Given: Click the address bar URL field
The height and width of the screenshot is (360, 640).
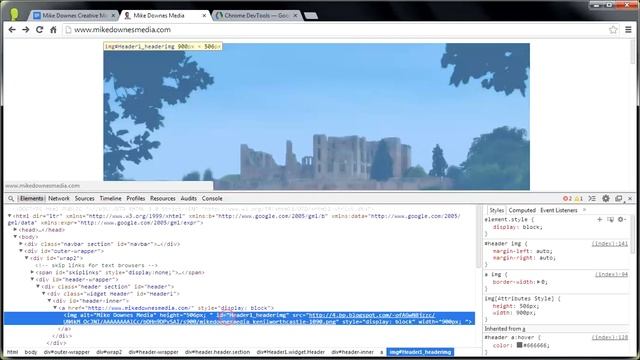Looking at the screenshot, I should (335, 29).
